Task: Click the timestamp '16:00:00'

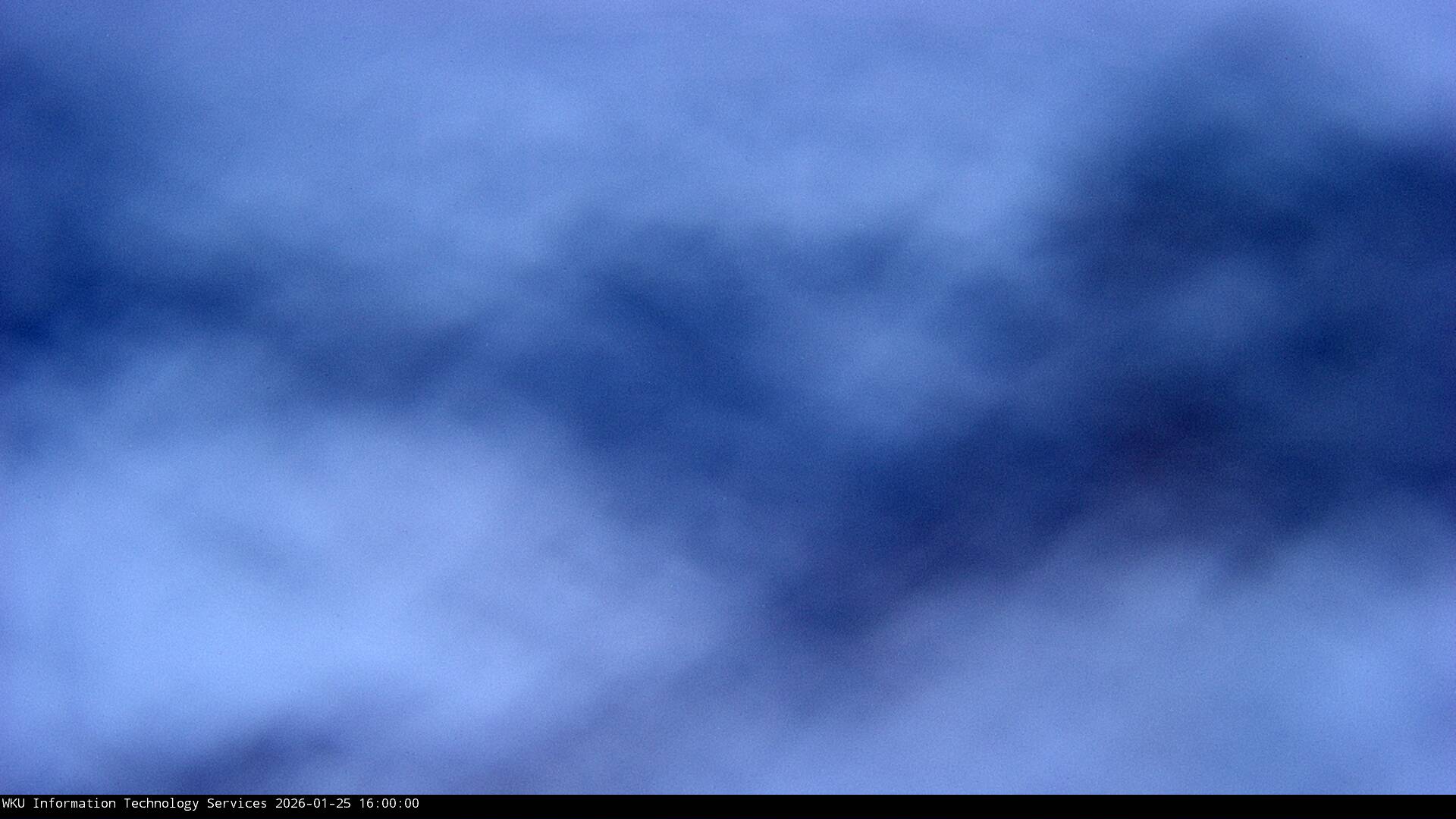Action: pyautogui.click(x=388, y=803)
